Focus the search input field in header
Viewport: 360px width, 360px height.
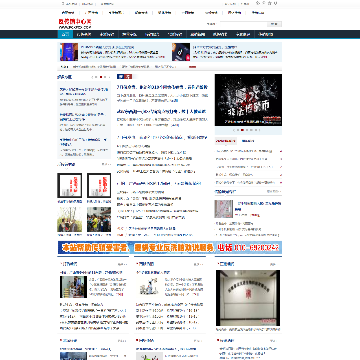click(243, 24)
